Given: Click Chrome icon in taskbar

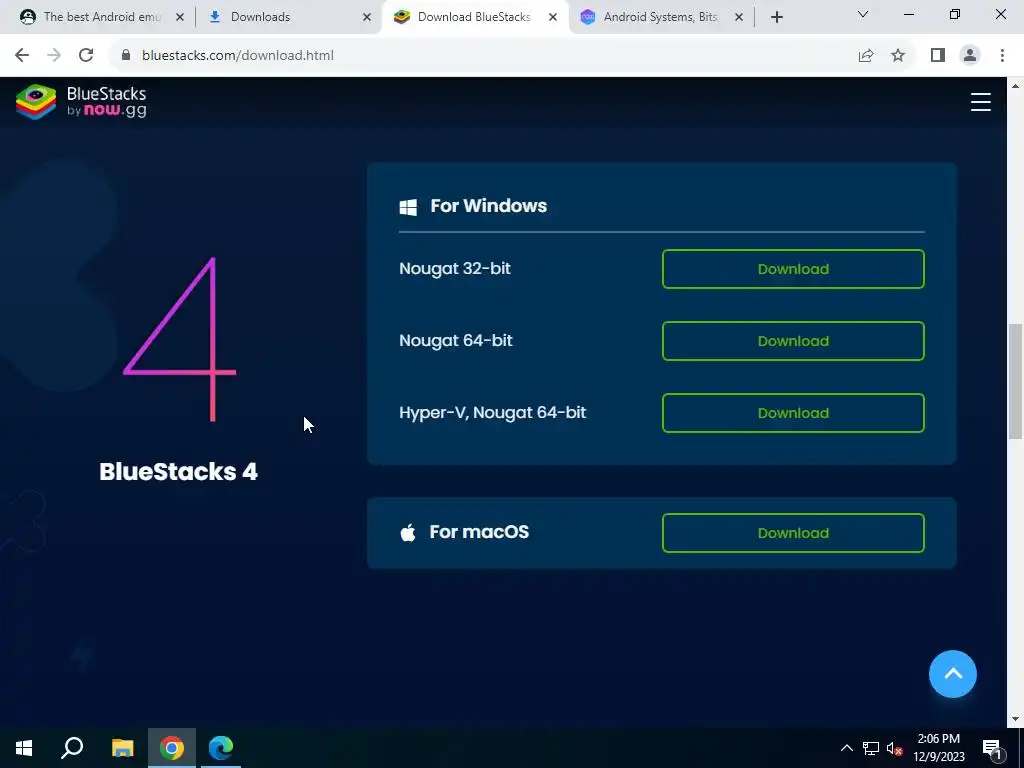Looking at the screenshot, I should 172,748.
